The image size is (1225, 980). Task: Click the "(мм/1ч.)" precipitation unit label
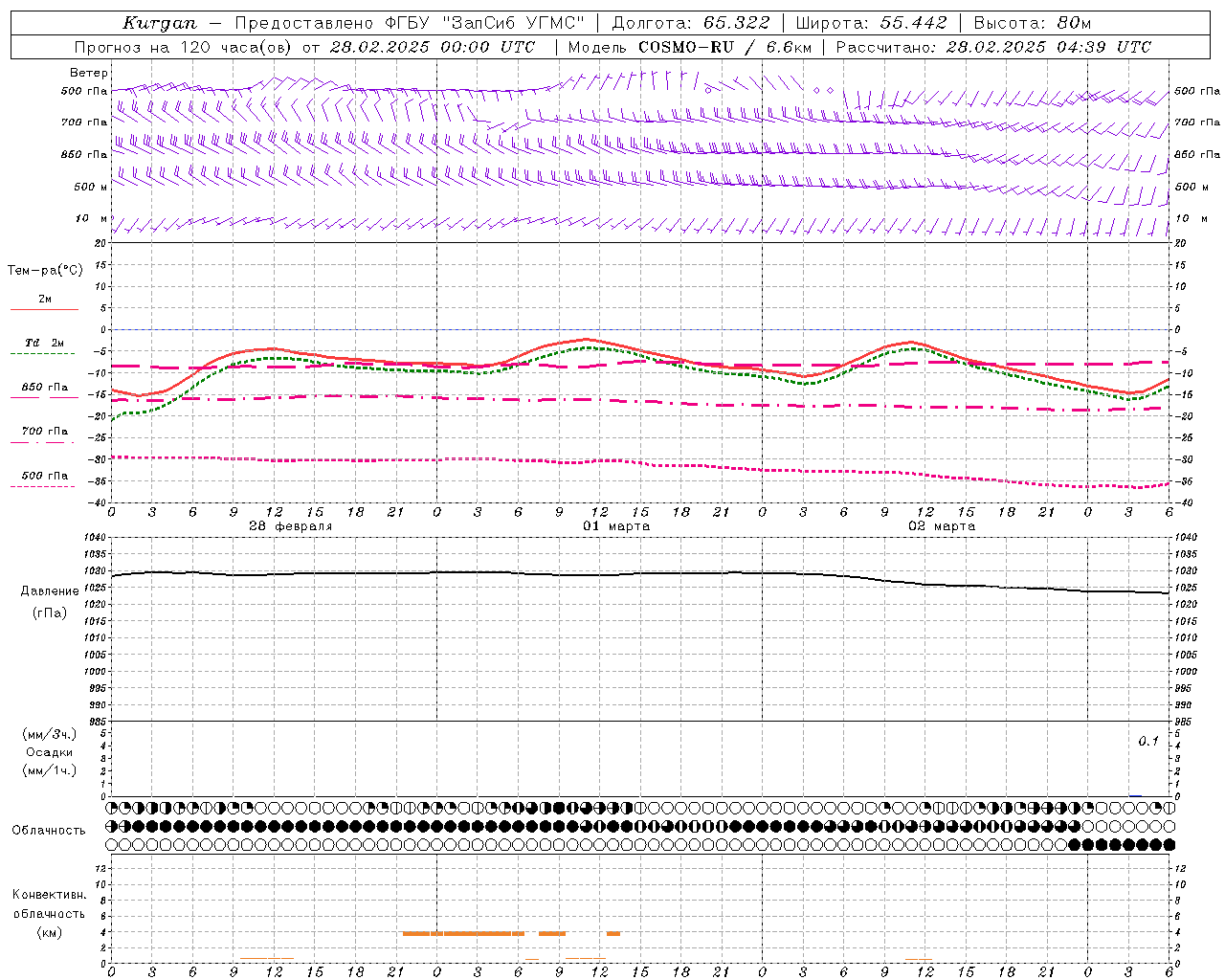[50, 770]
